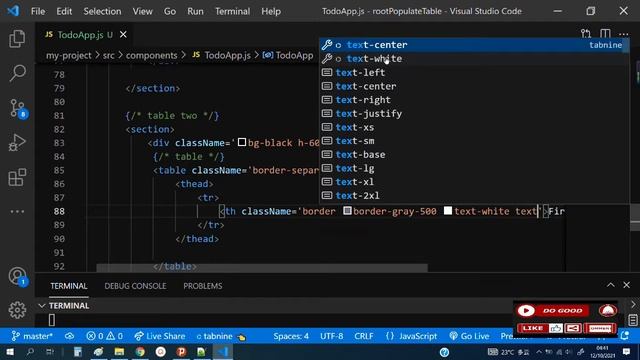Switch to the TERMINAL panel tab

69,286
